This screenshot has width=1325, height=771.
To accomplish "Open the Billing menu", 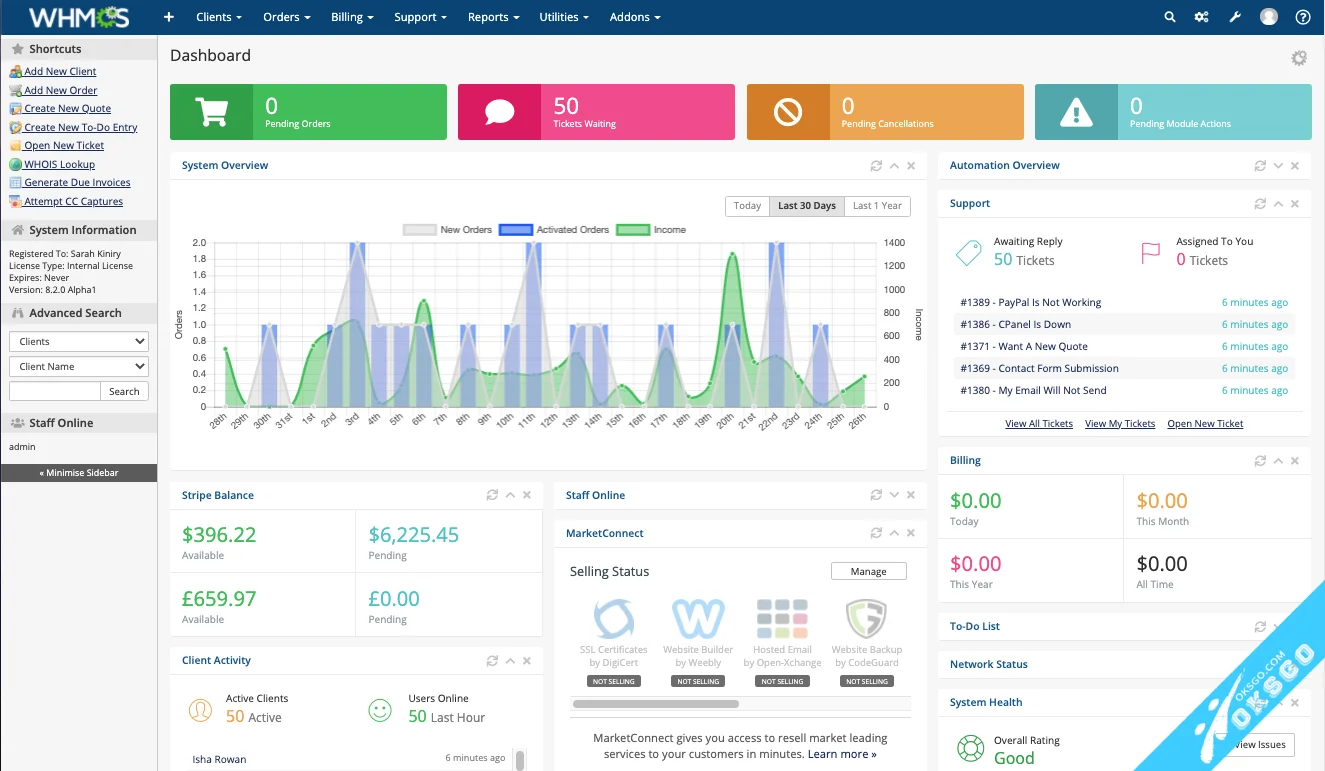I will [x=351, y=17].
